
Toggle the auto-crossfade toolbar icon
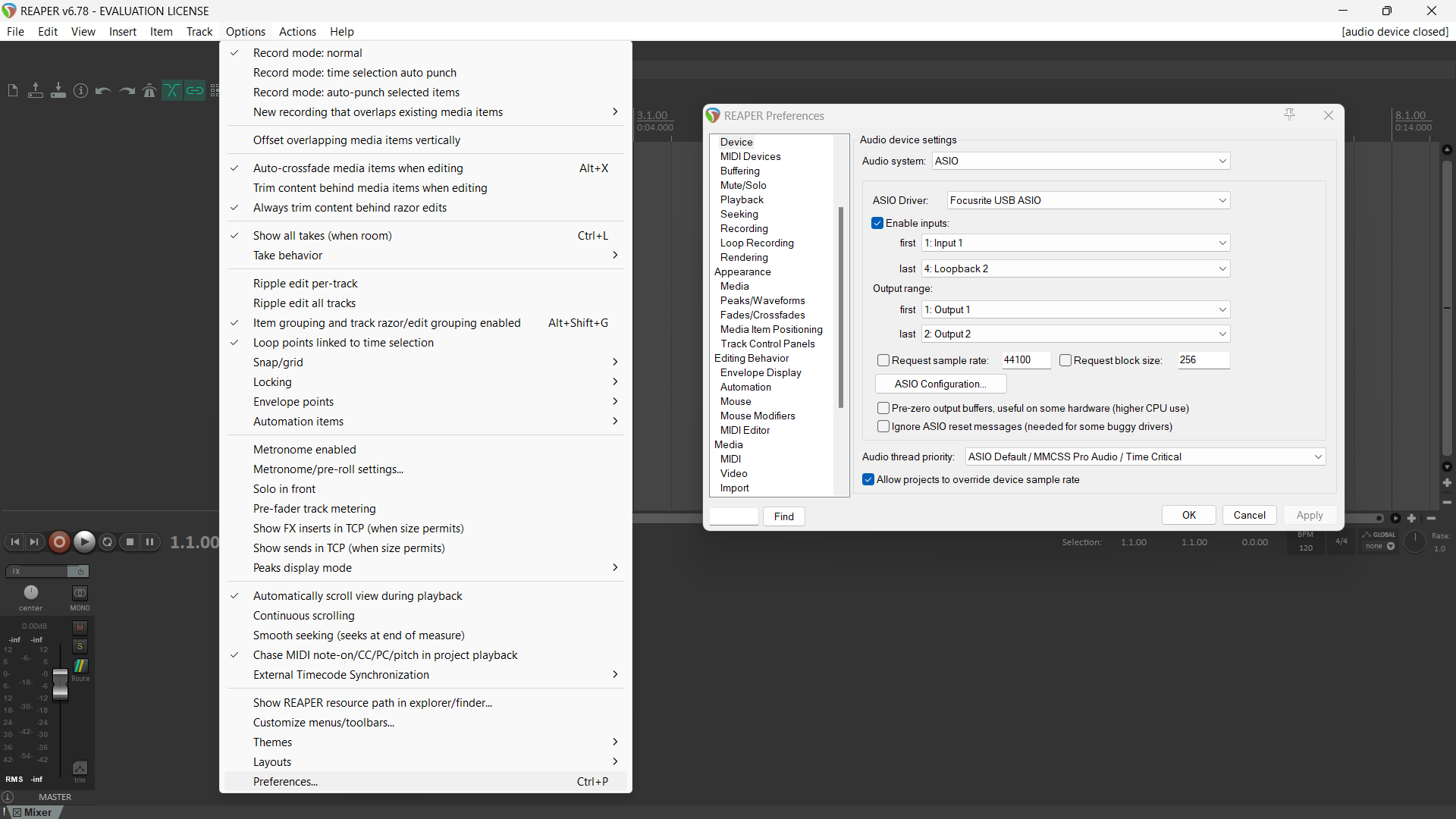[x=172, y=91]
